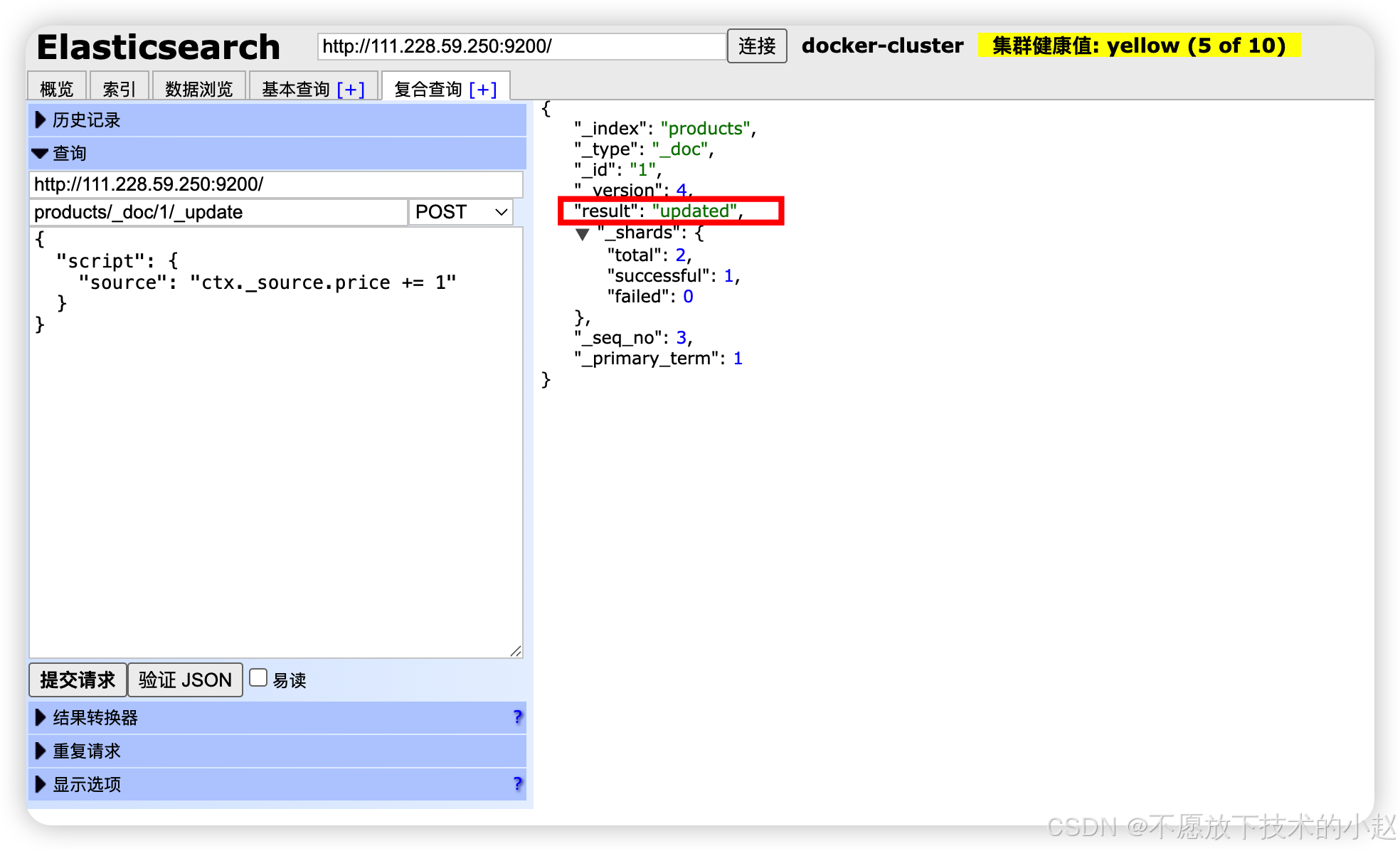Click the help question mark beside 显示选项

(x=517, y=784)
